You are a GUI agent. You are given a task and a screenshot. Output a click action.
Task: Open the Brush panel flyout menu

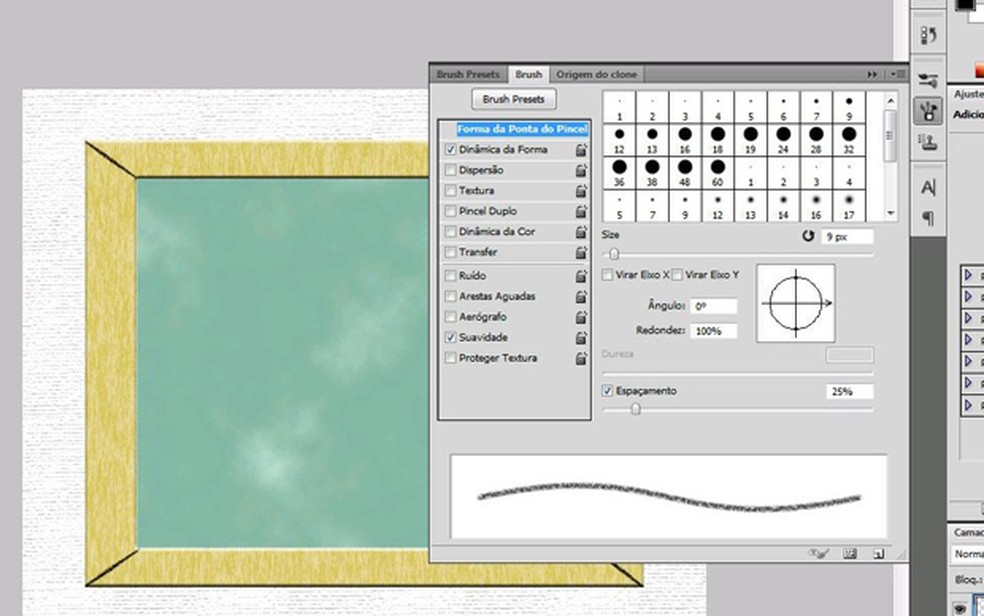point(898,74)
